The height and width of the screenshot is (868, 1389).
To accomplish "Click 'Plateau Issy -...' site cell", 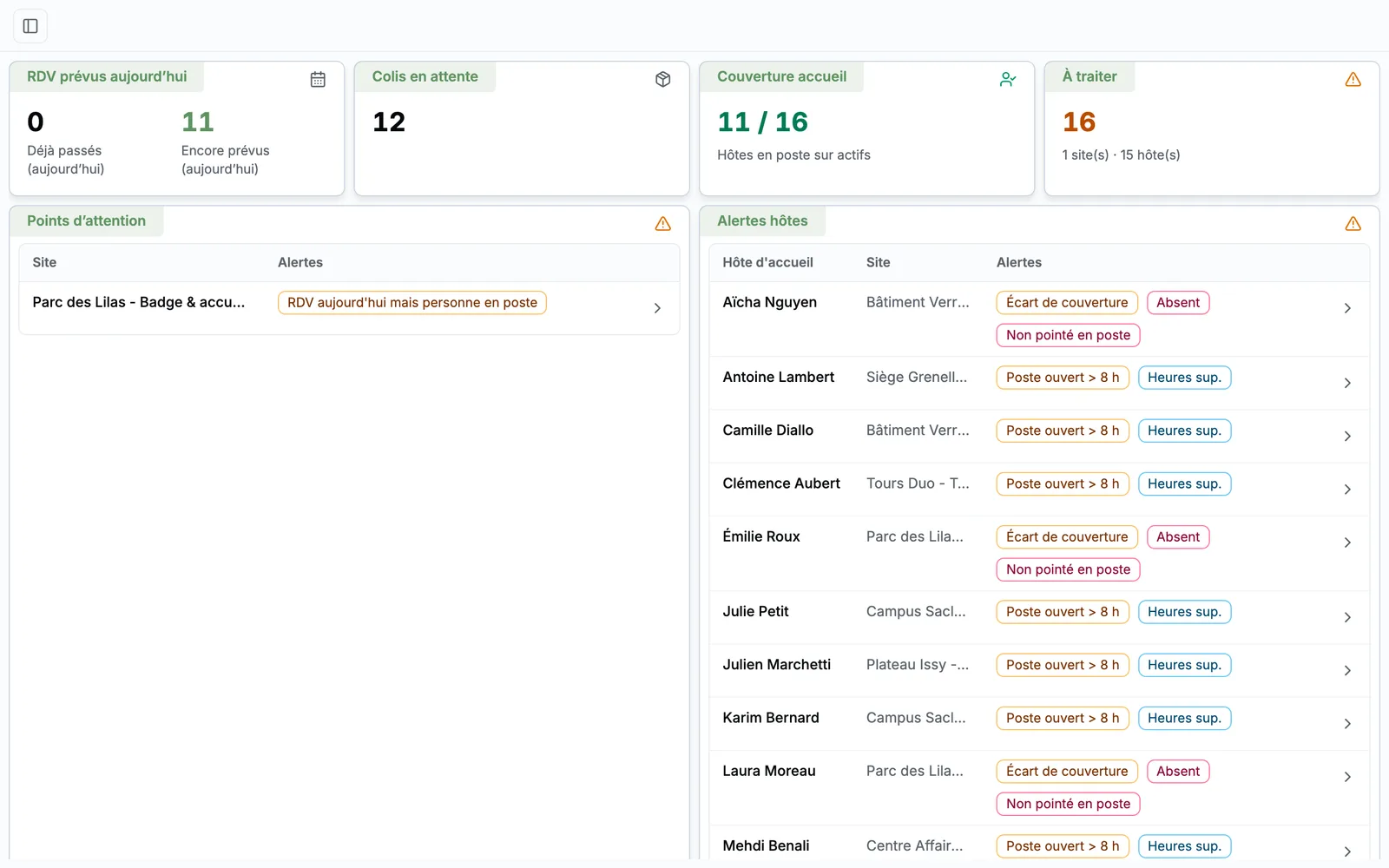I will (x=918, y=665).
